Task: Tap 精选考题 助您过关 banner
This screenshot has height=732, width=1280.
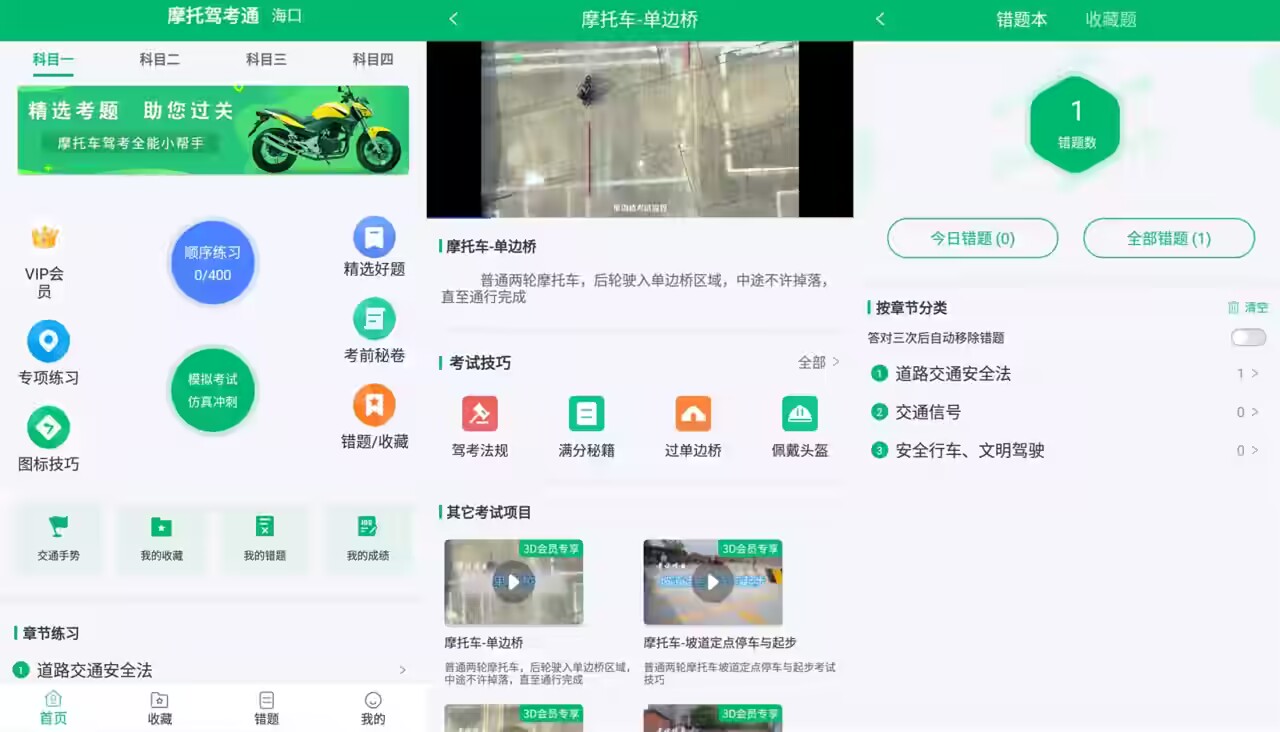Action: click(213, 130)
